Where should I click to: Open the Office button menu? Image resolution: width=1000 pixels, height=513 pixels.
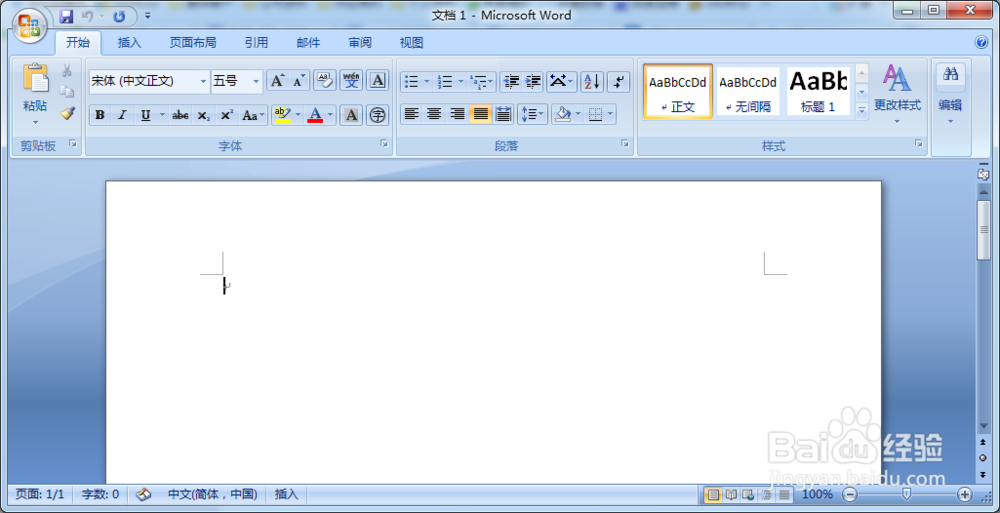click(x=29, y=27)
